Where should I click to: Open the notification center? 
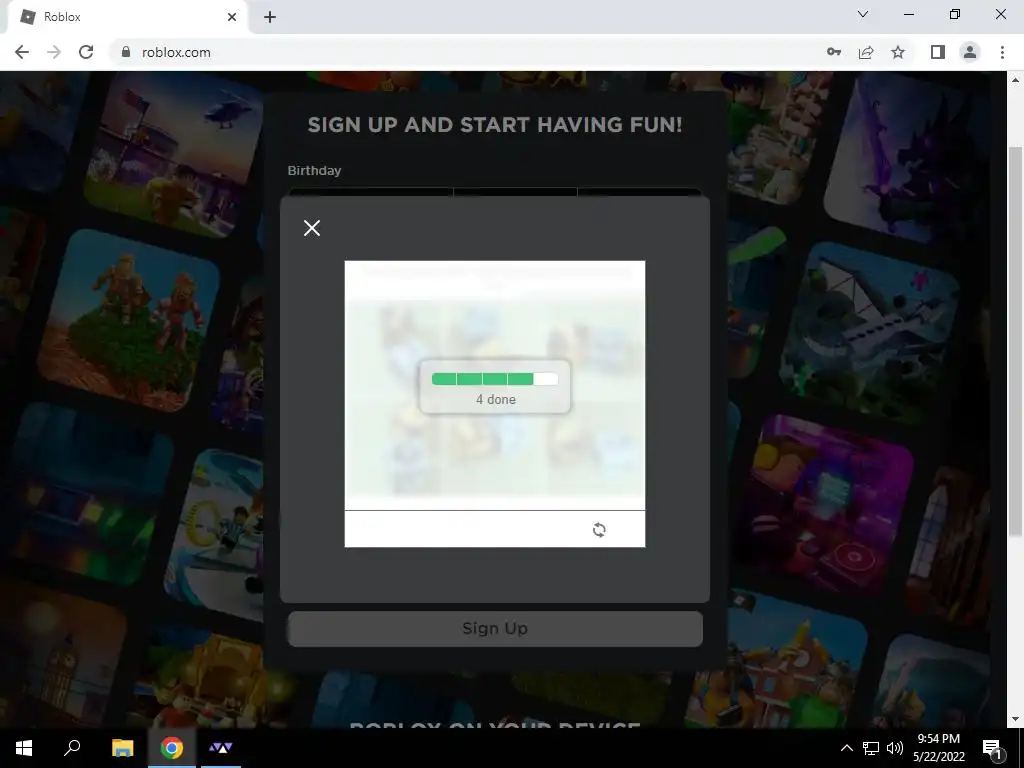click(x=993, y=748)
